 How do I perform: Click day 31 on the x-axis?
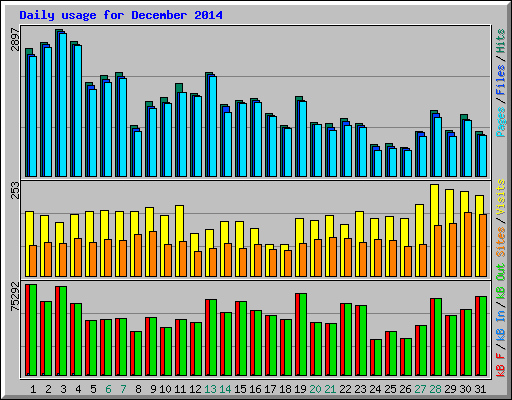pyautogui.click(x=480, y=389)
